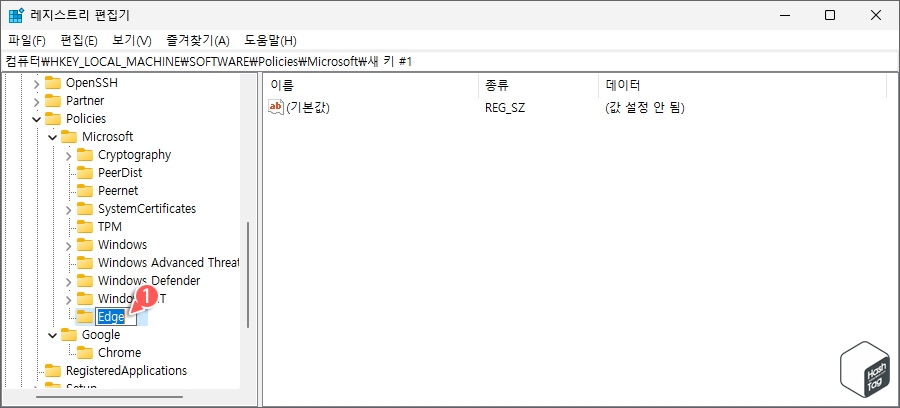Click the Partner folder icon
900x408 pixels.
[53, 100]
